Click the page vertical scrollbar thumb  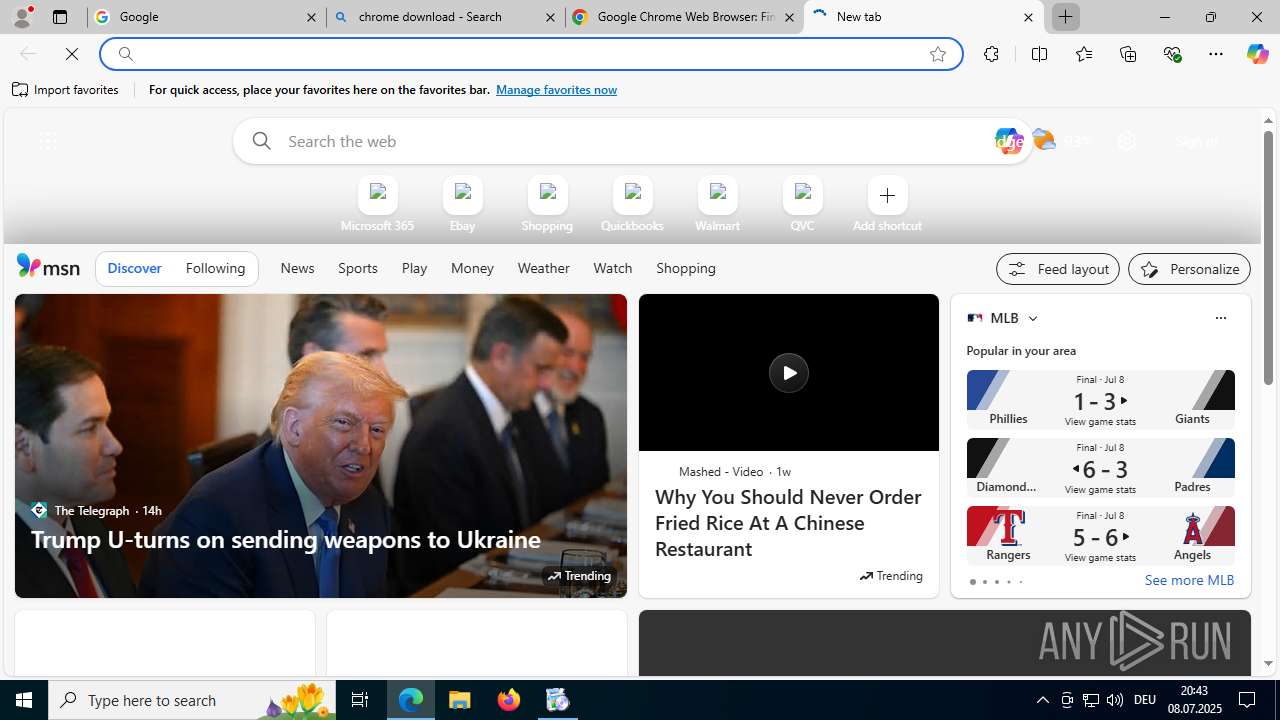pyautogui.click(x=1268, y=257)
